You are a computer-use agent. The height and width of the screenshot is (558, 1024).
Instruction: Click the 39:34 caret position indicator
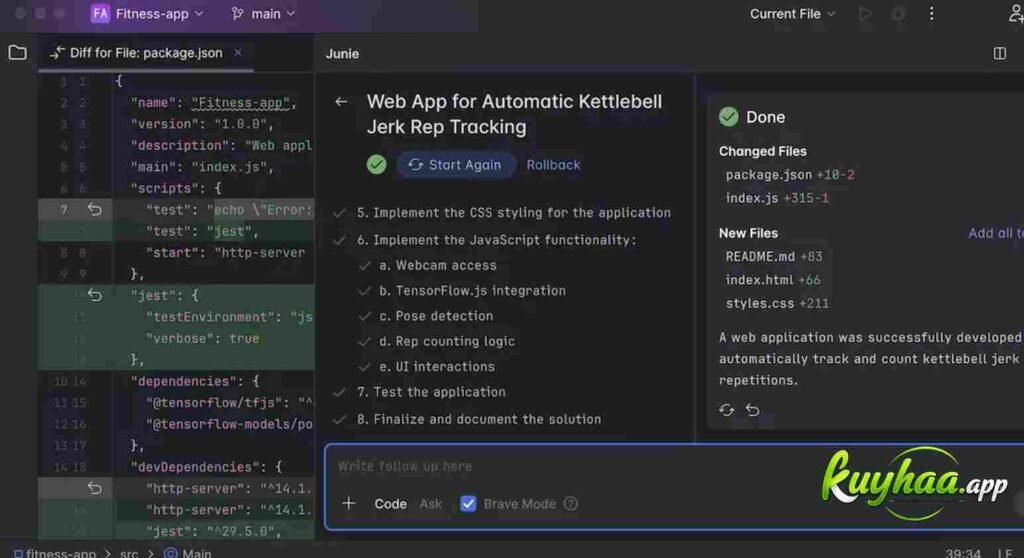point(963,553)
